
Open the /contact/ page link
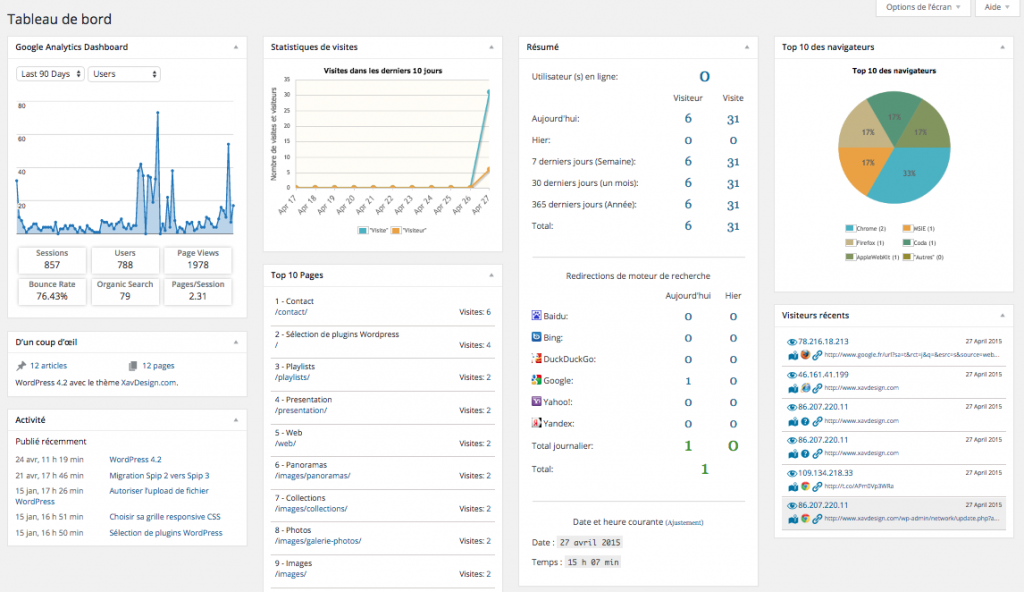[x=291, y=312]
